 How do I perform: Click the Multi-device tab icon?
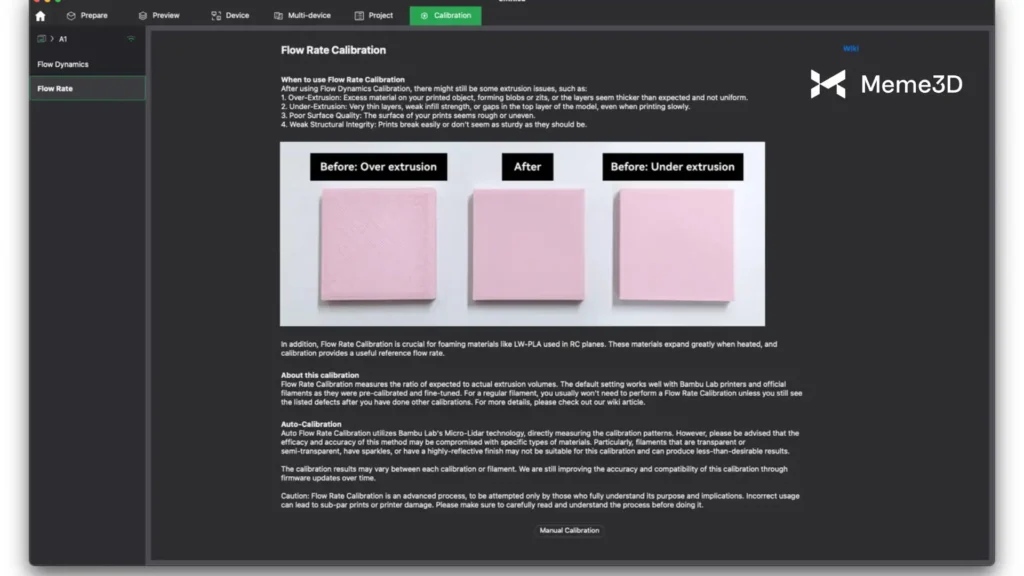[x=279, y=16]
